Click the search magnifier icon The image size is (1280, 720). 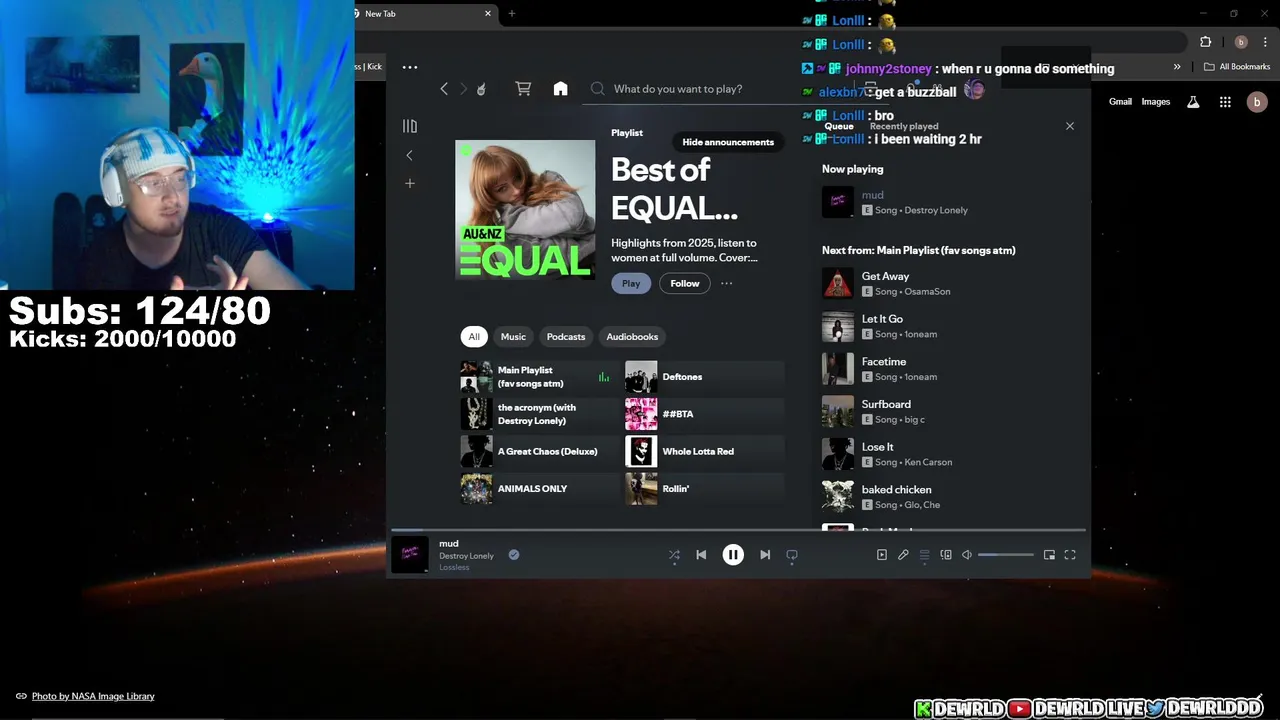click(x=598, y=89)
